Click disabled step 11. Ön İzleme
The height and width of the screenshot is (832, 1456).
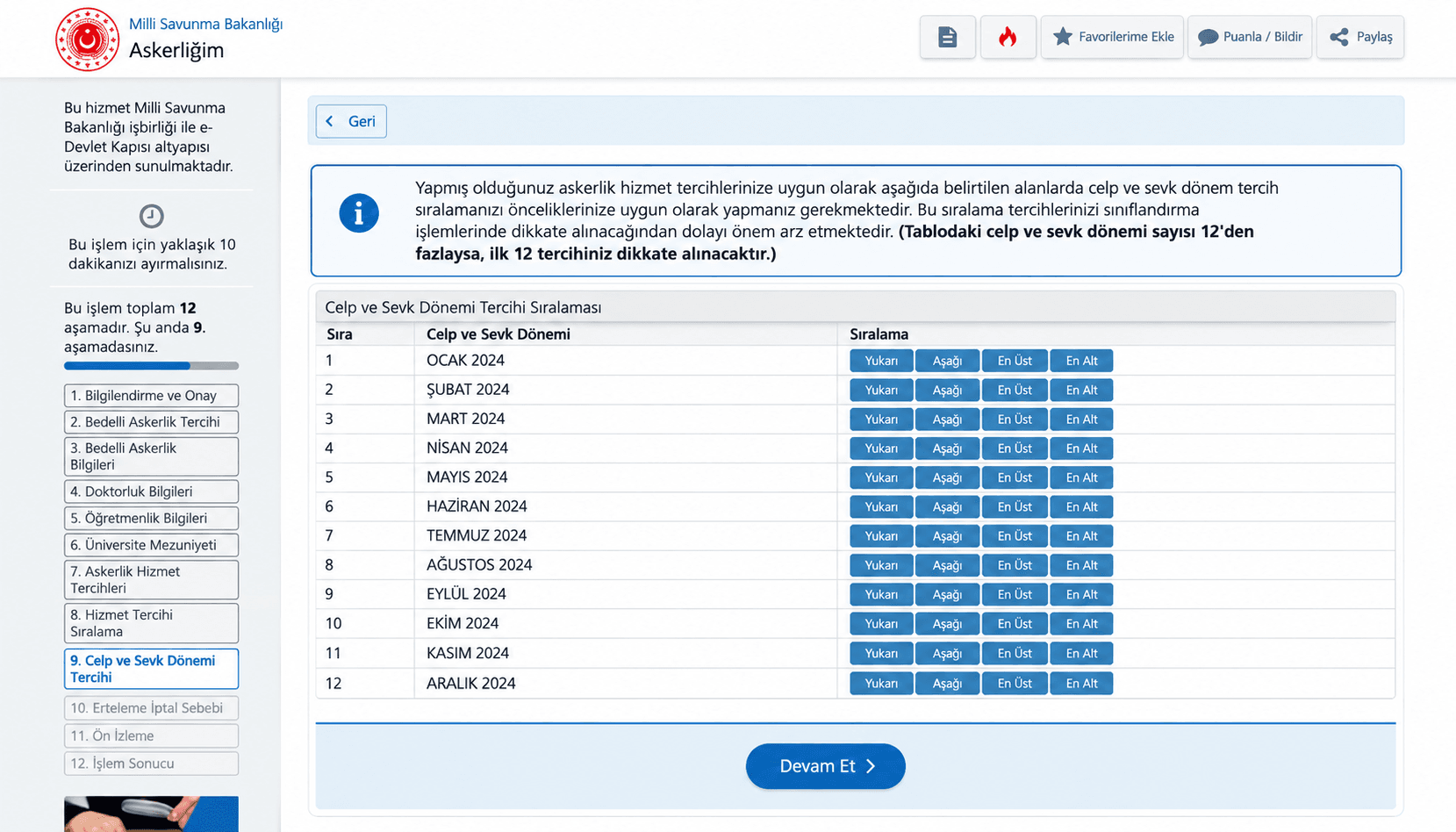151,735
